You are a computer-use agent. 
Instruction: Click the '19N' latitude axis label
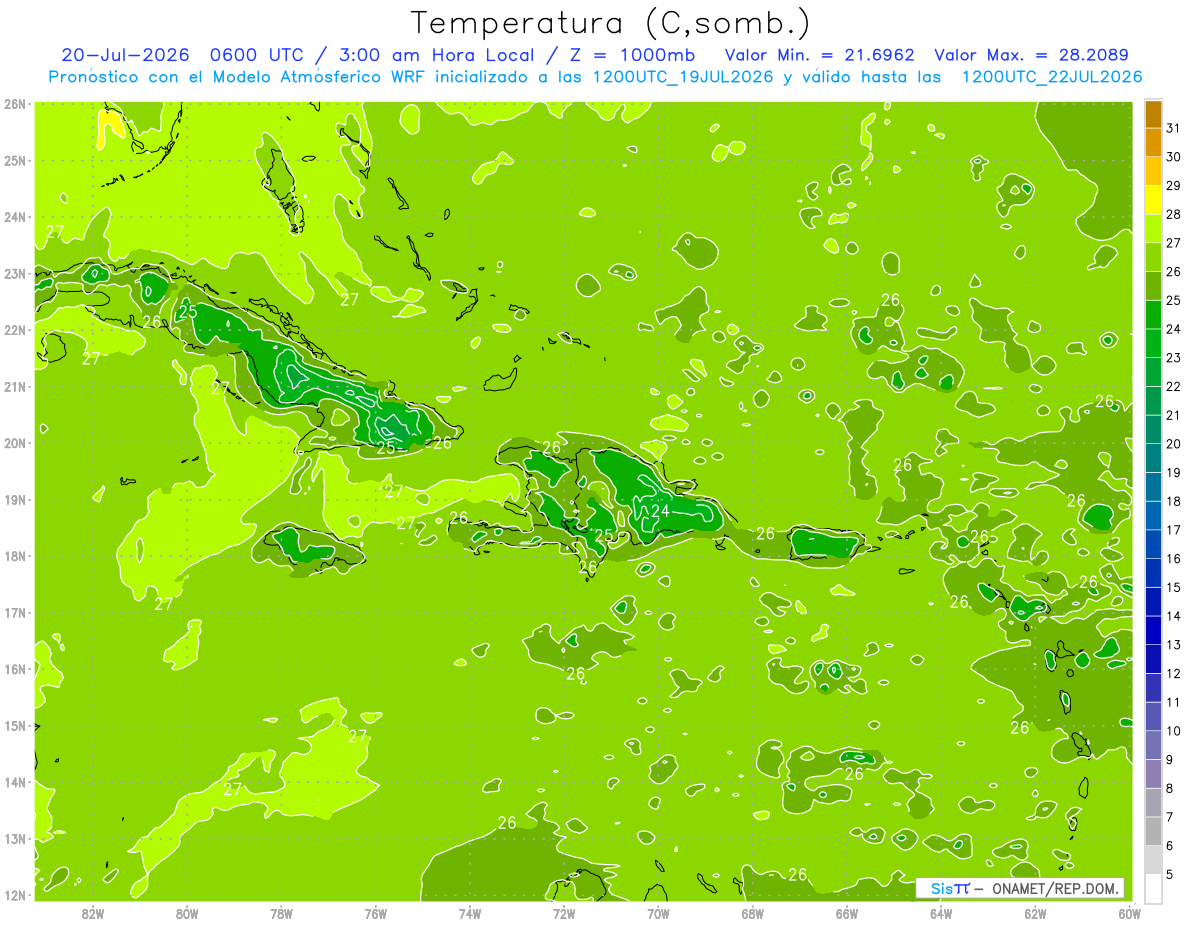(13, 500)
